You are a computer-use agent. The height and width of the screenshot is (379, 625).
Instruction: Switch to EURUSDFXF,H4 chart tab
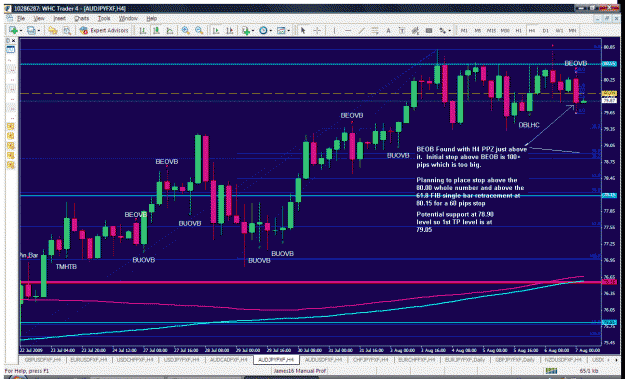[88, 360]
